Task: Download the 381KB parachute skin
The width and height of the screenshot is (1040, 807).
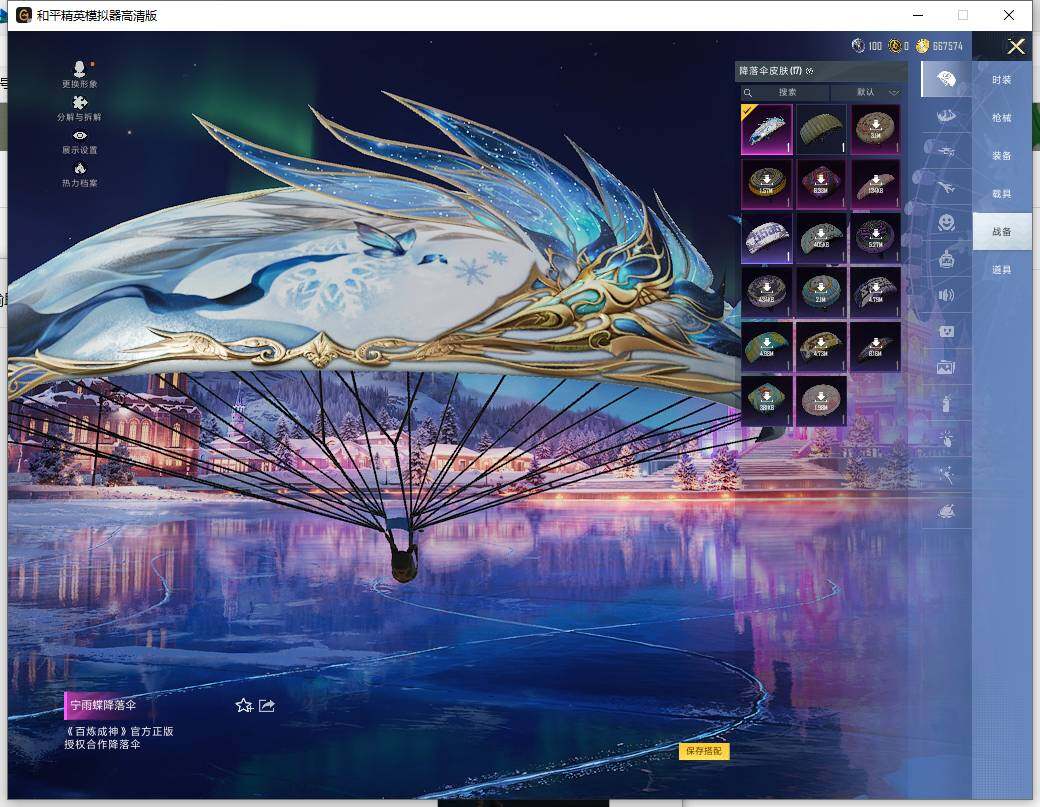Action: pyautogui.click(x=767, y=401)
